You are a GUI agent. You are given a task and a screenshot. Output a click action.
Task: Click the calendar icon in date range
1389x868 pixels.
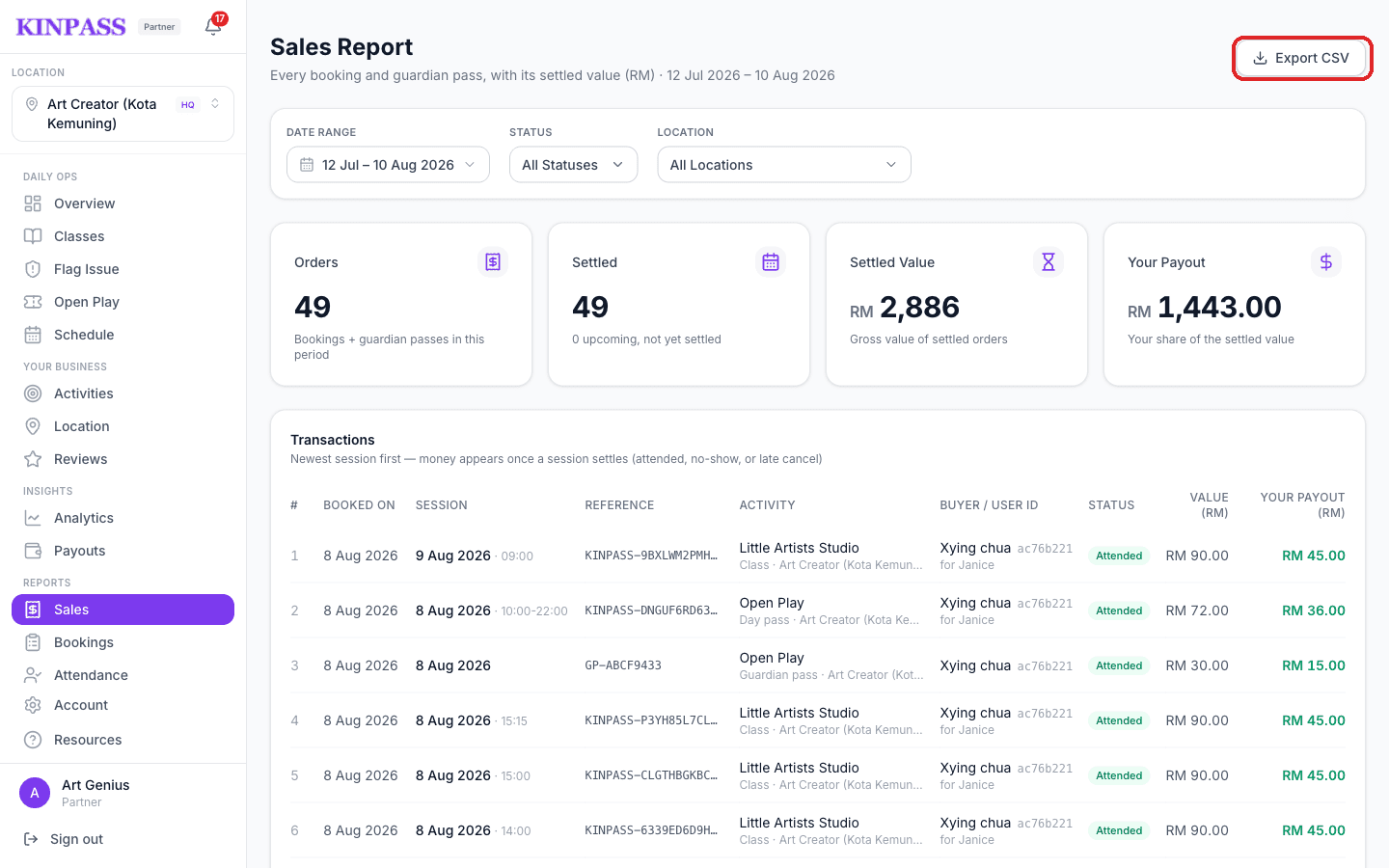307,165
